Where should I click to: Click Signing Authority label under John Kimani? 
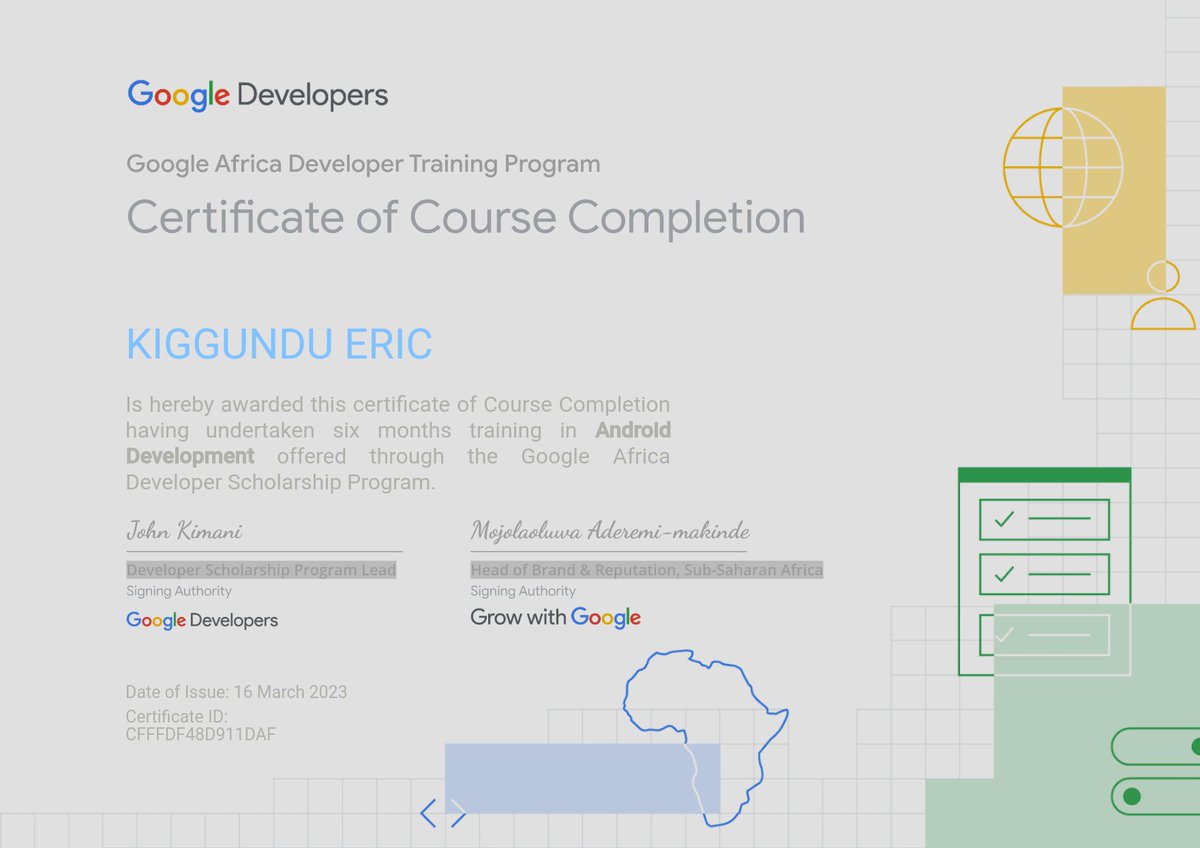tap(179, 592)
